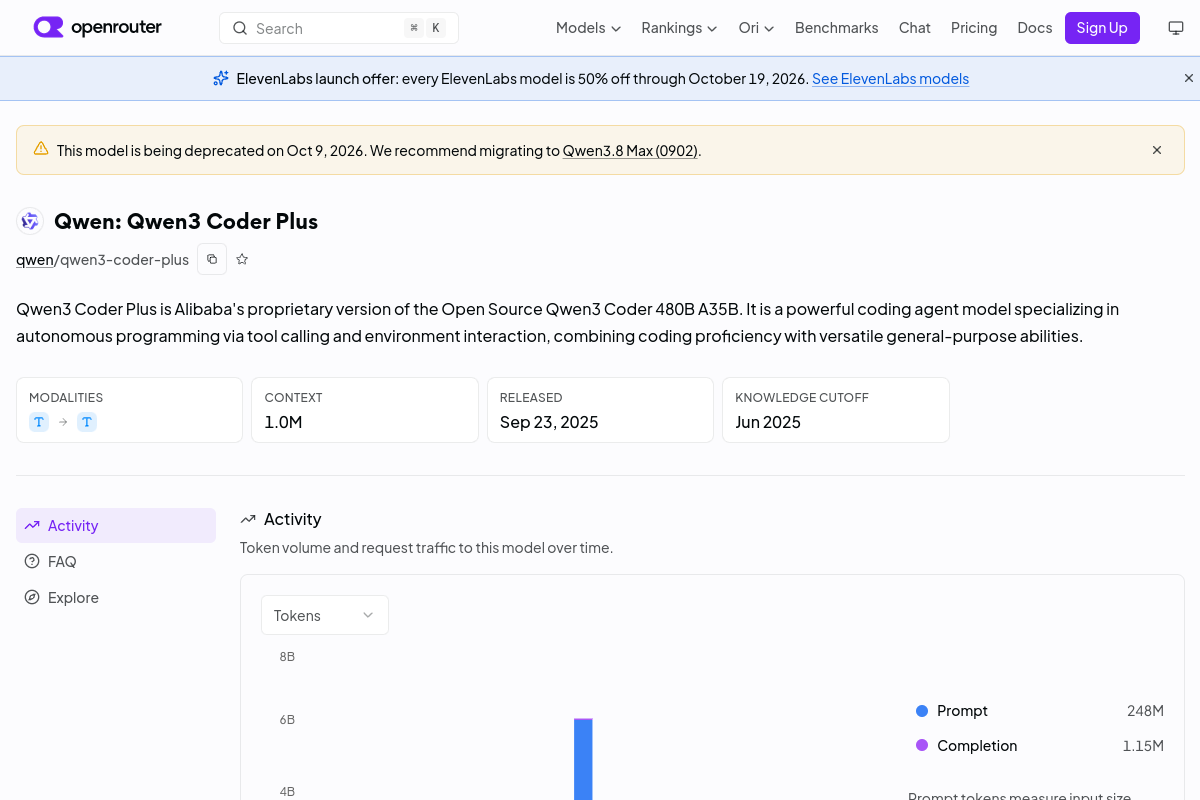
Task: Click the search magnifier icon
Action: pyautogui.click(x=240, y=28)
